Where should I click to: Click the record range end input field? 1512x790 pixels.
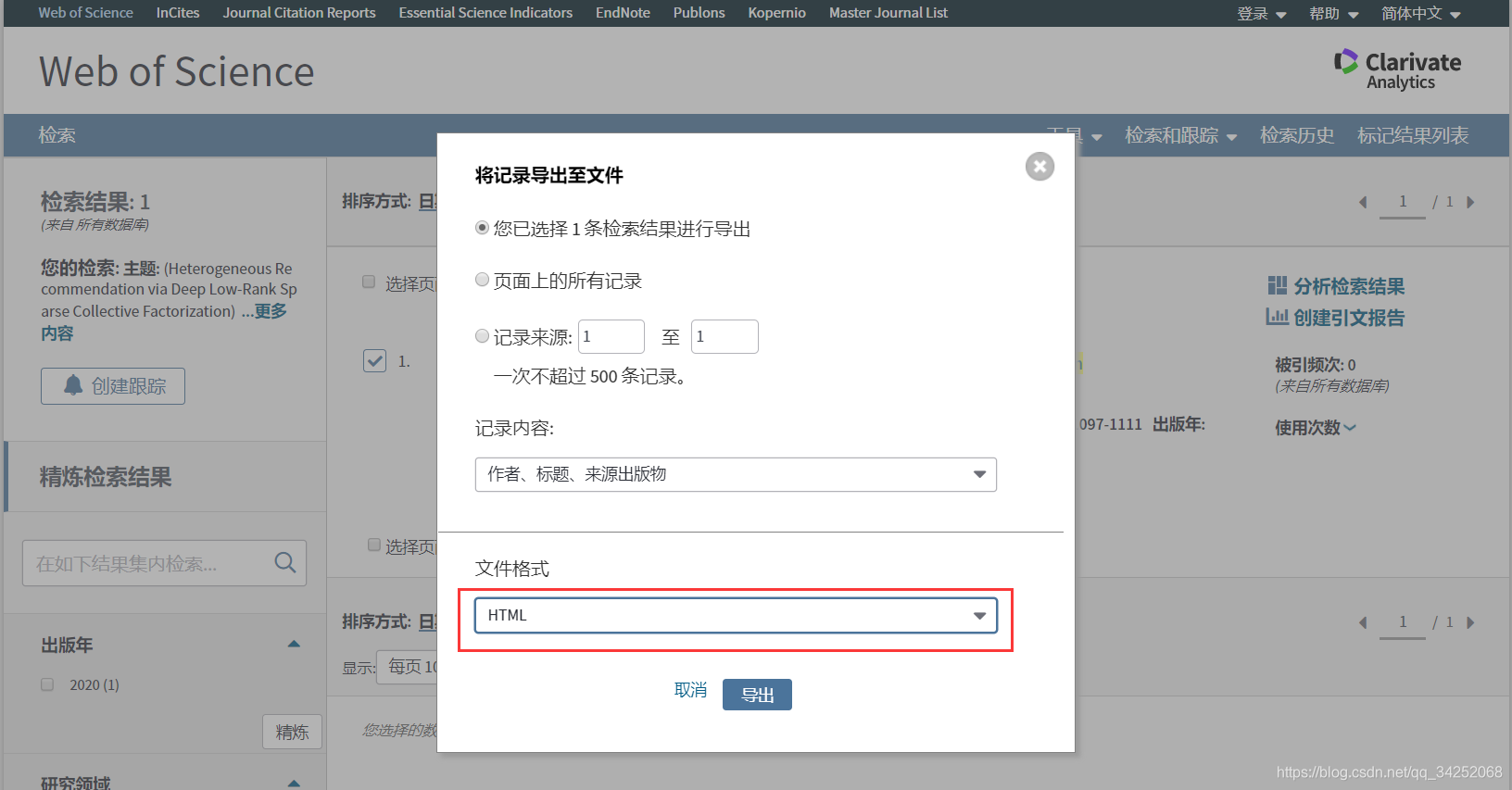(x=724, y=336)
